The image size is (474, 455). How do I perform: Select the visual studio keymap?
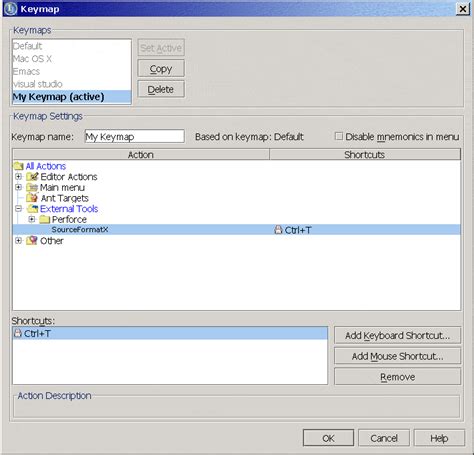pos(72,84)
